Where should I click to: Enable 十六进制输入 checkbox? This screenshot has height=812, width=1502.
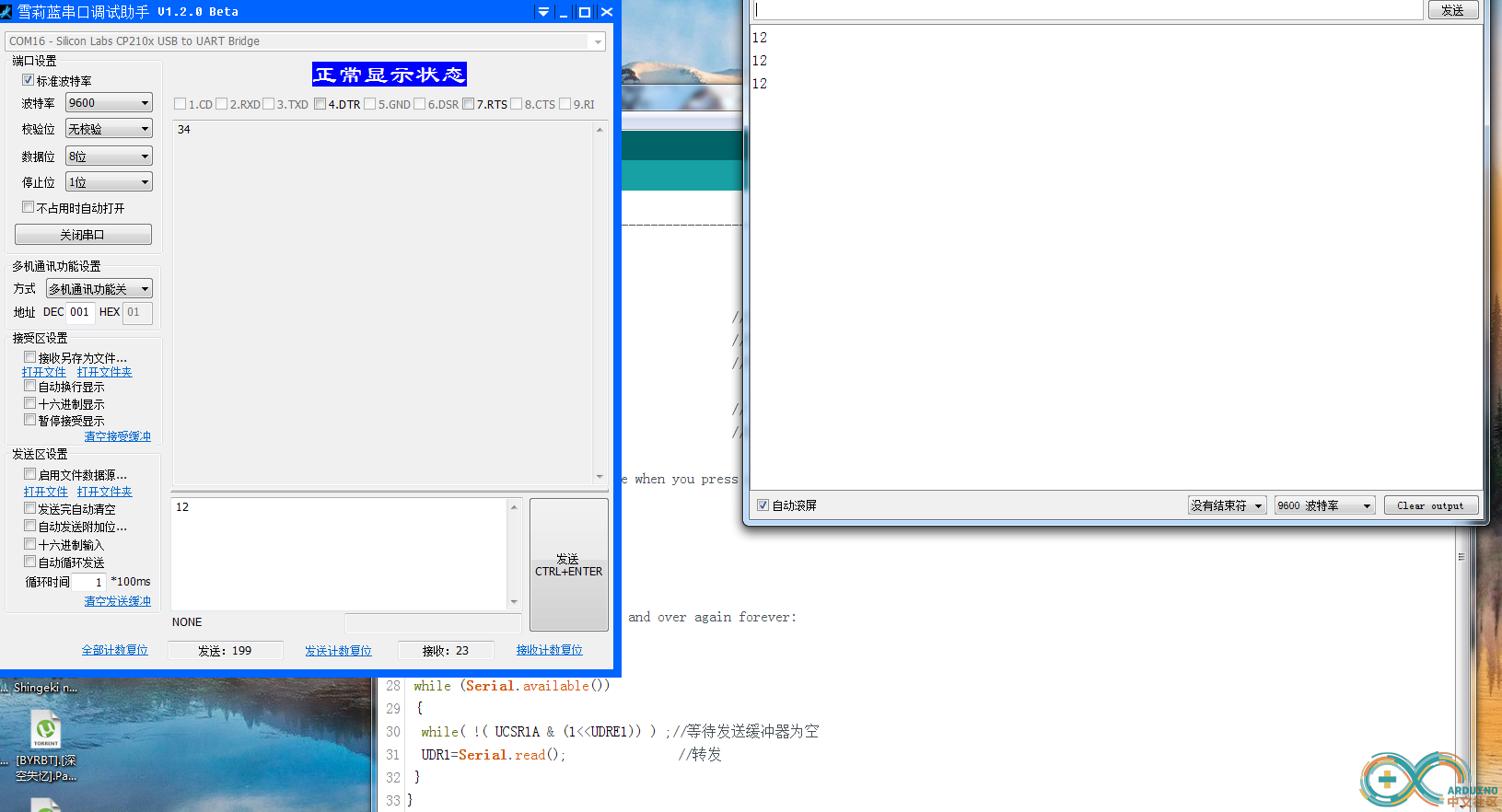pos(29,544)
